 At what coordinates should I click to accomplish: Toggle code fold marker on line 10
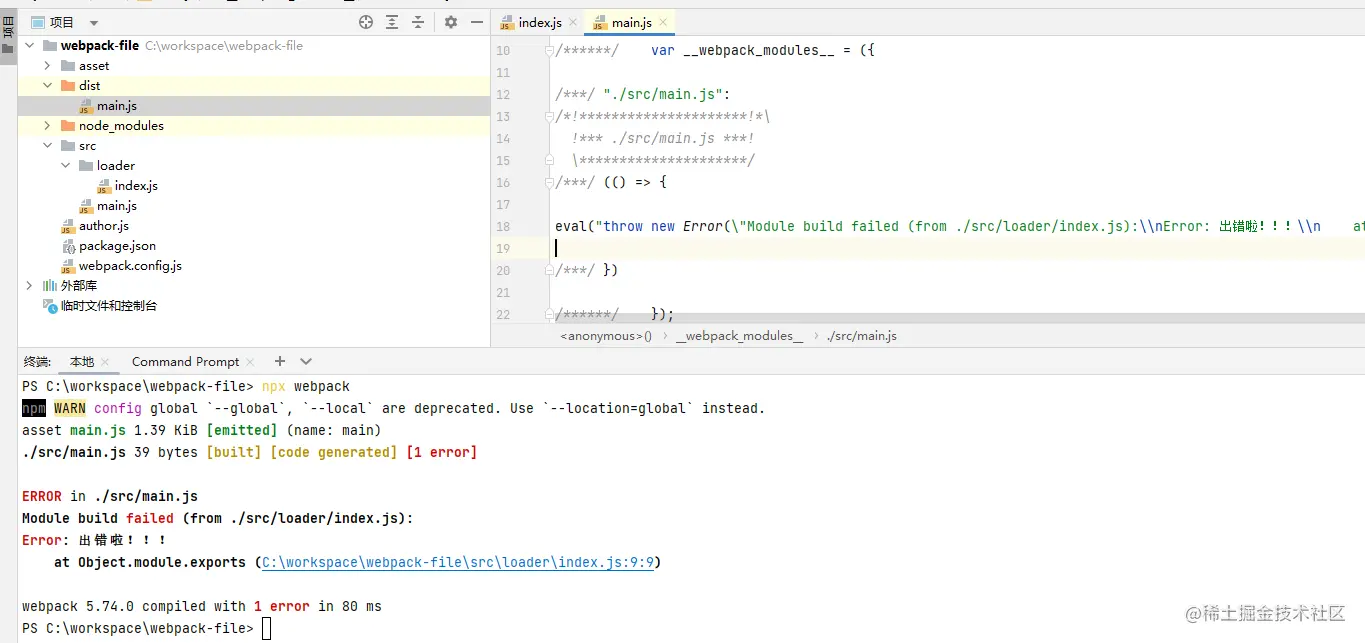pos(549,50)
